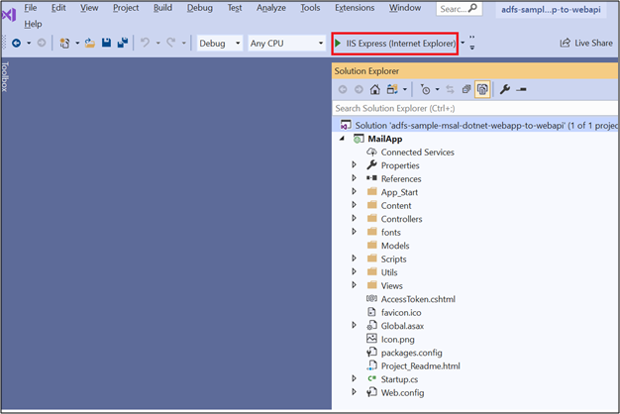Open the Switch Views dropdown arrow
Screen dimensions: 620x414
point(405,90)
